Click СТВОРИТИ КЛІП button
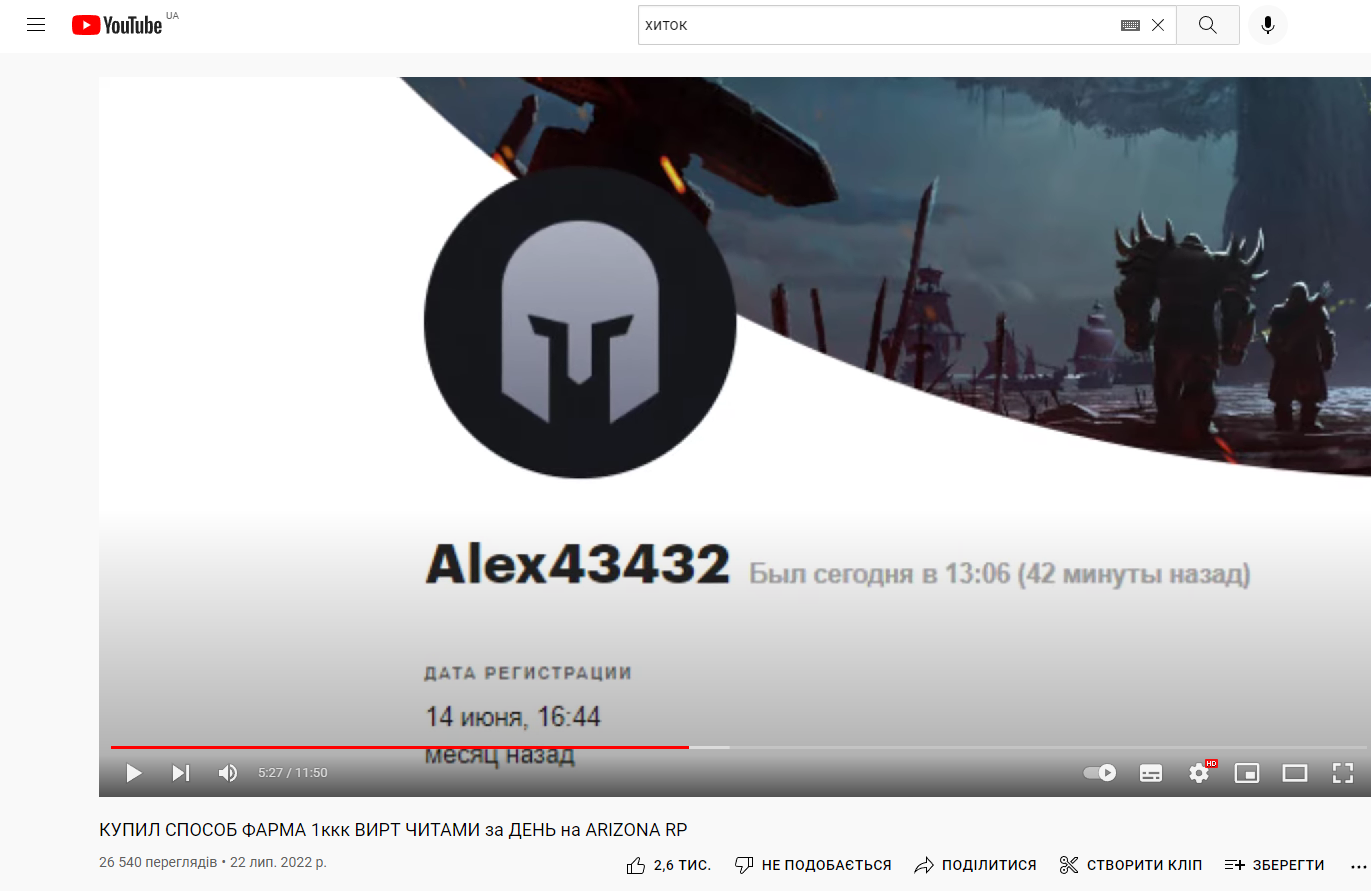The image size is (1371, 891). point(1130,865)
